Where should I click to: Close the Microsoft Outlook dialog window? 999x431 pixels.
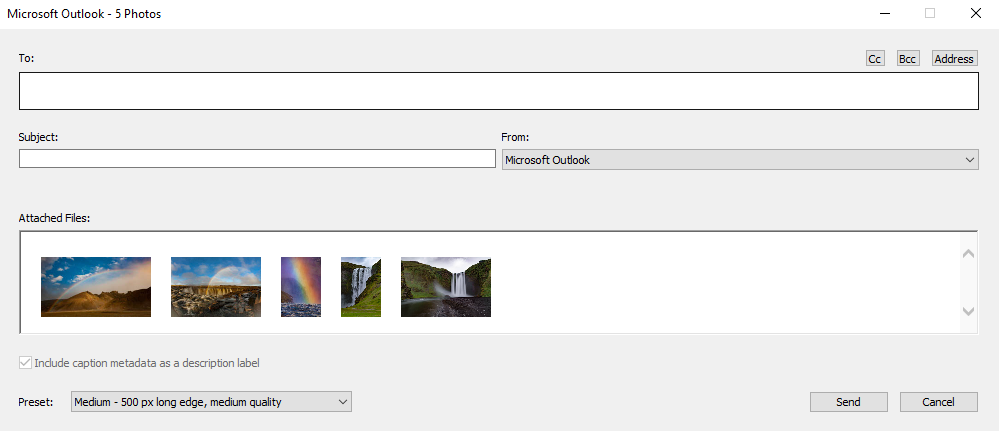pos(975,13)
